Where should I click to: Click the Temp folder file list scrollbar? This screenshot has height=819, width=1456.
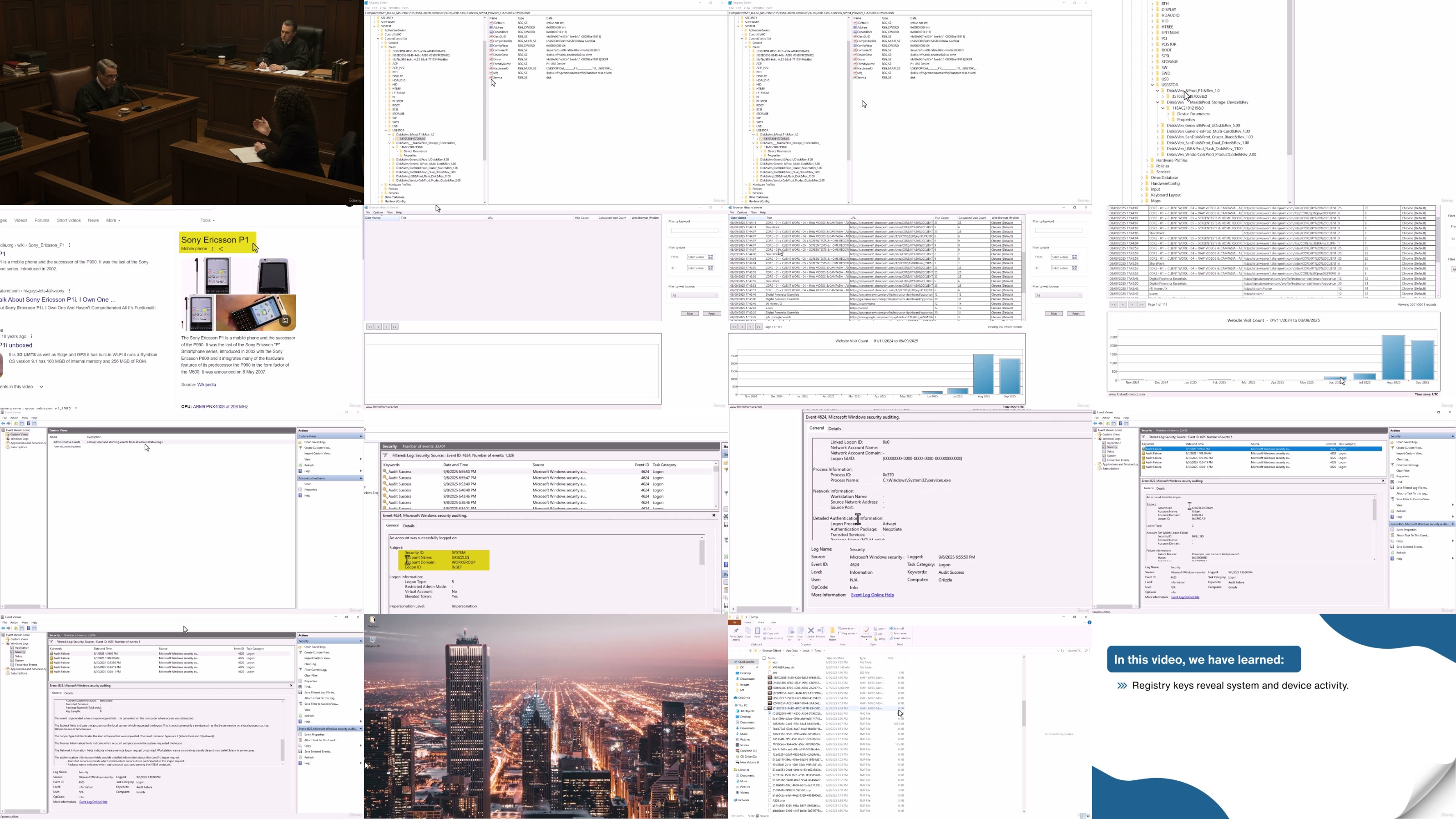tap(1024, 713)
